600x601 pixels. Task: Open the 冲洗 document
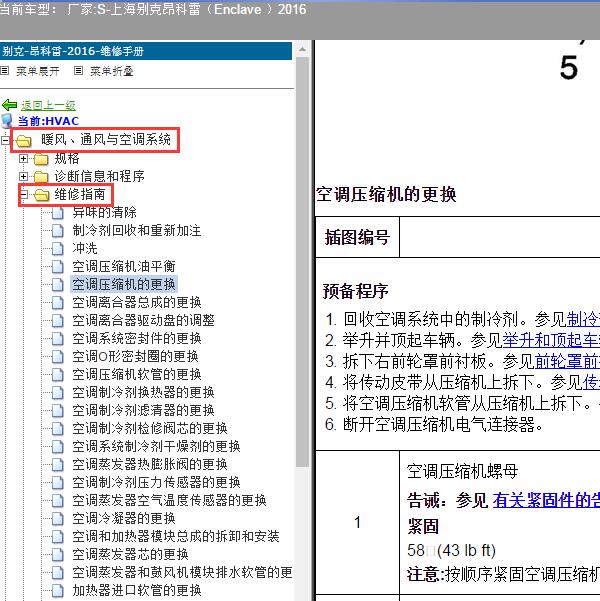[x=85, y=248]
